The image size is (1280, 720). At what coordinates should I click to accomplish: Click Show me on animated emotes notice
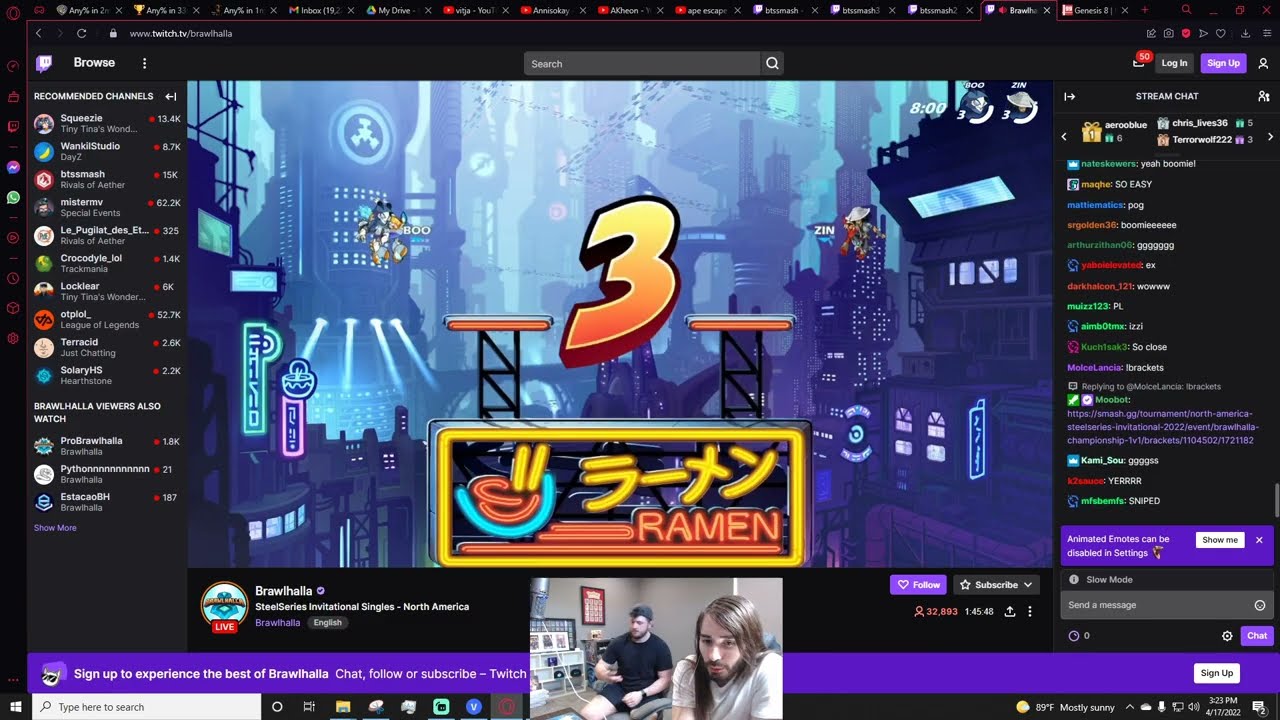(1220, 540)
